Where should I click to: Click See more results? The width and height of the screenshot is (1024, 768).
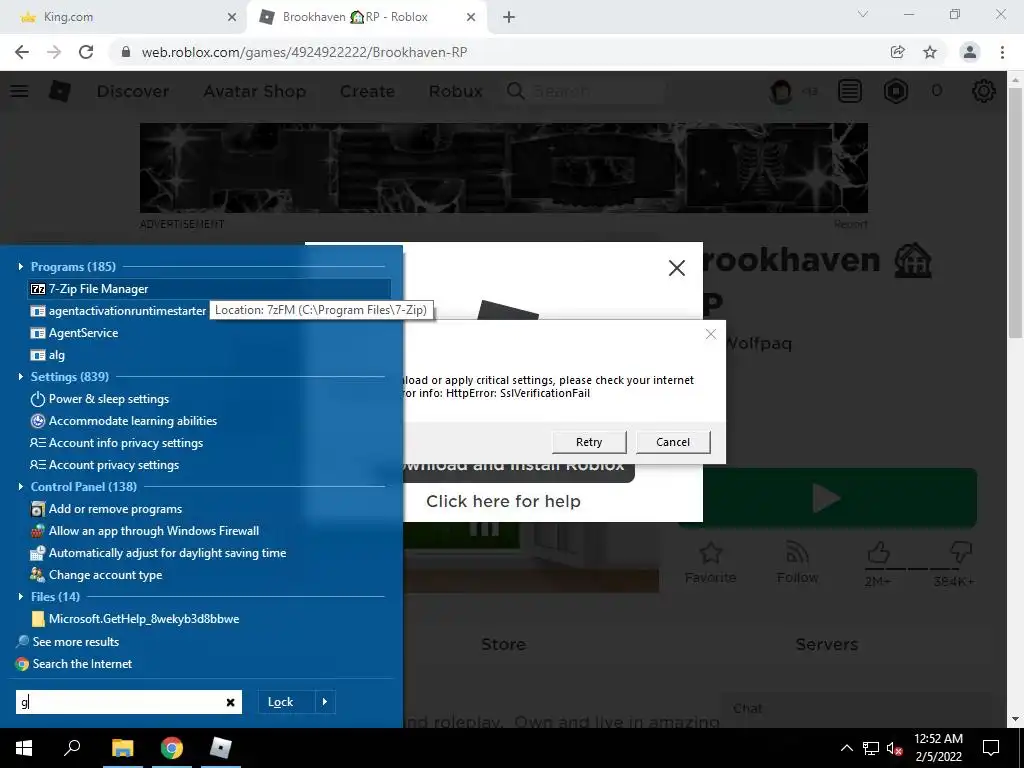(68, 642)
